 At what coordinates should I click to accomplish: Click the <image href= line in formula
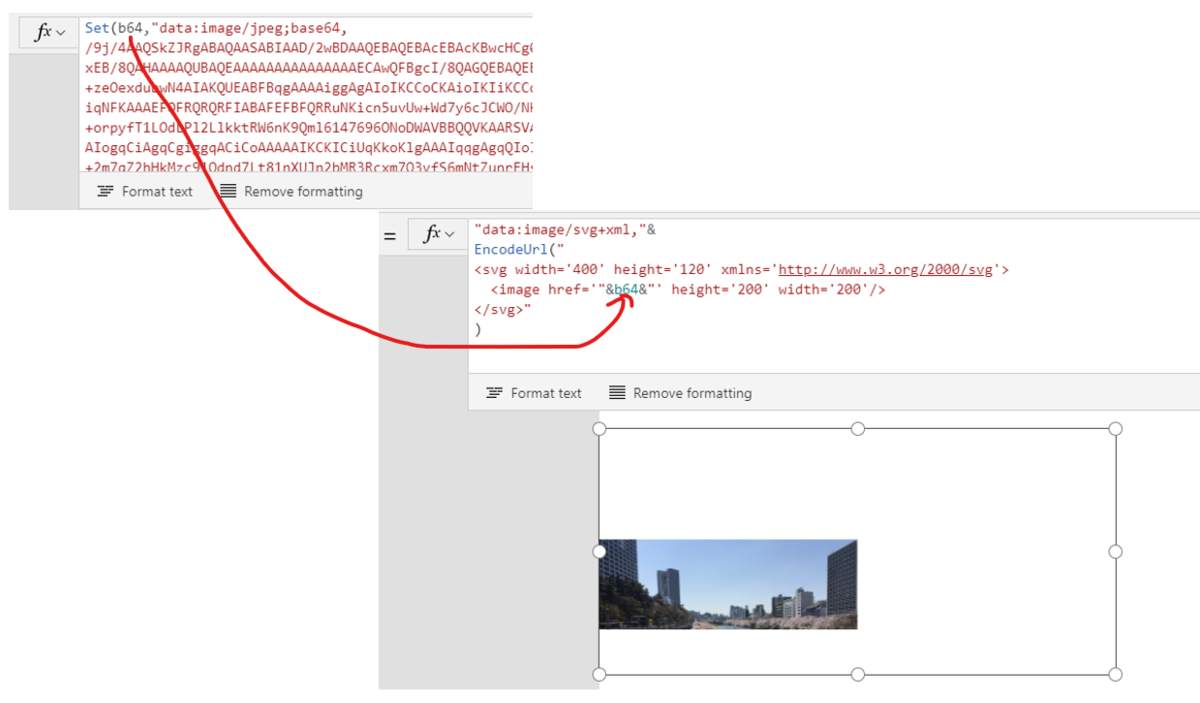688,289
